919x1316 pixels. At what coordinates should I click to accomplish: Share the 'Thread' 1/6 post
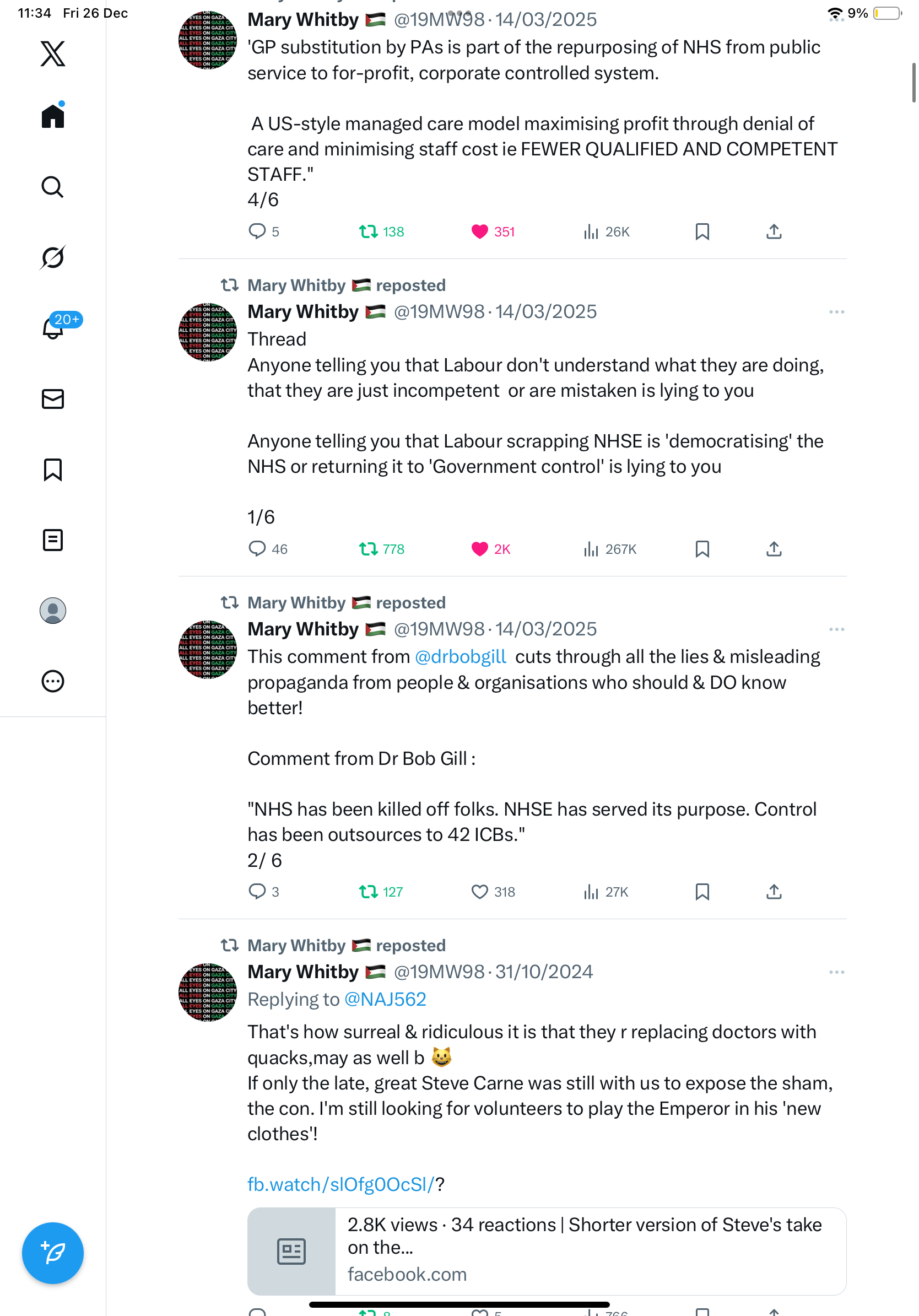click(x=774, y=549)
